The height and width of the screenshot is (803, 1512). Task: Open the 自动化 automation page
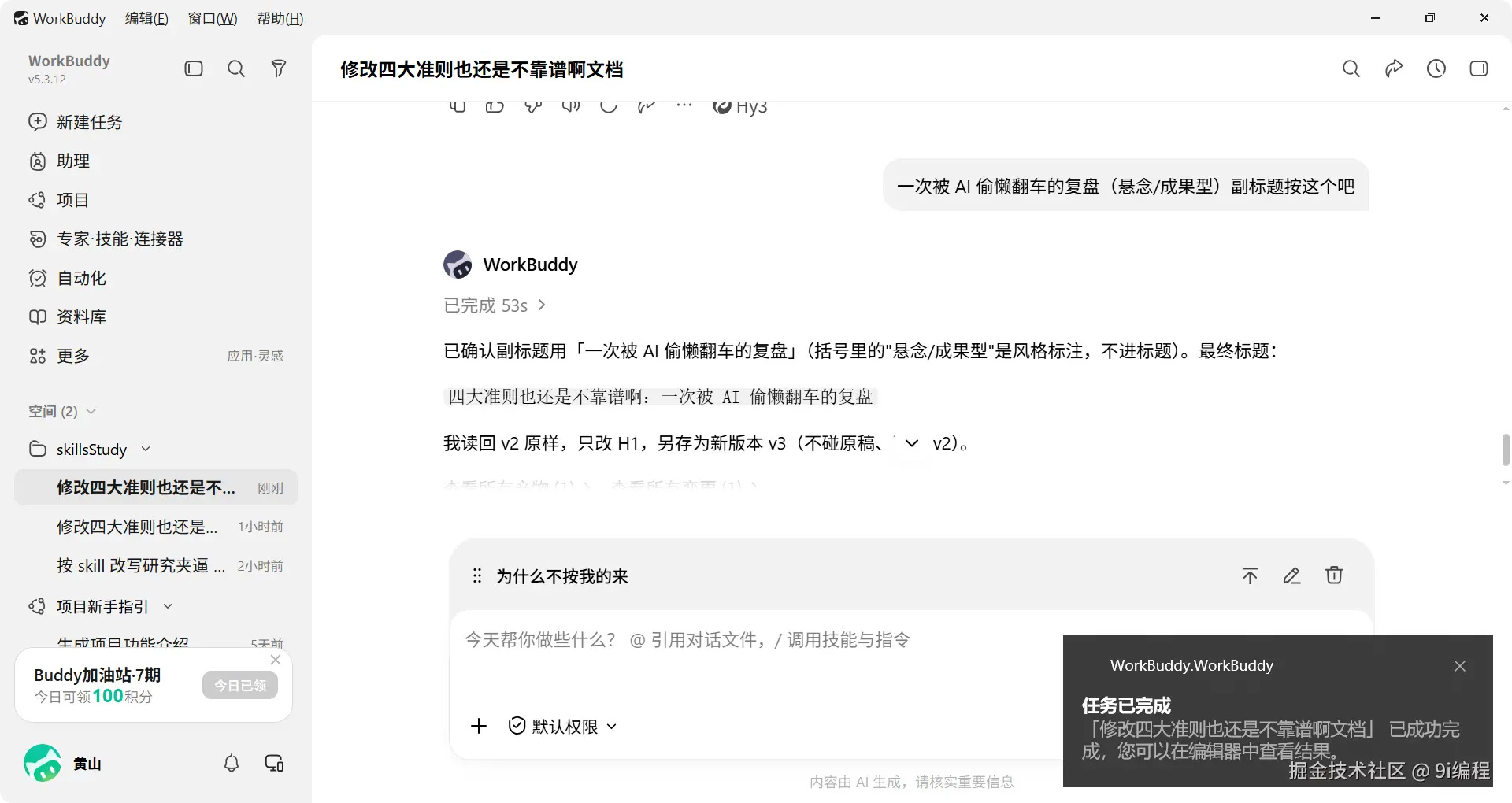click(155, 278)
